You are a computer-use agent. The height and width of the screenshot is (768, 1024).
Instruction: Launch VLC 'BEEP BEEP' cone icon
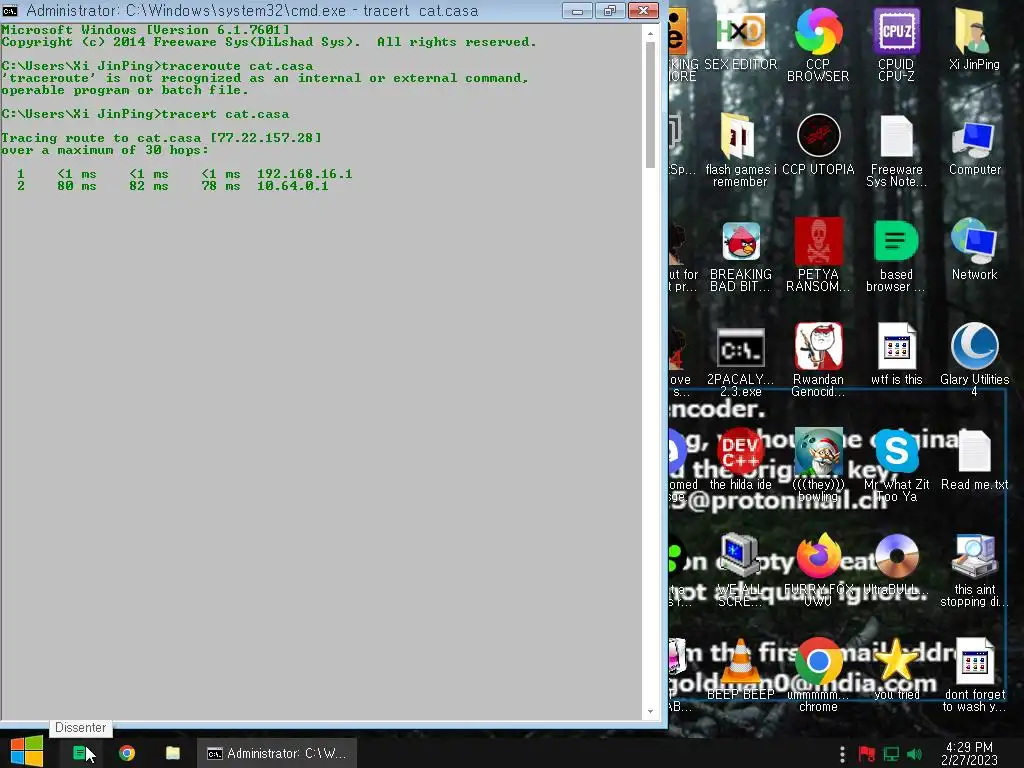coord(740,670)
